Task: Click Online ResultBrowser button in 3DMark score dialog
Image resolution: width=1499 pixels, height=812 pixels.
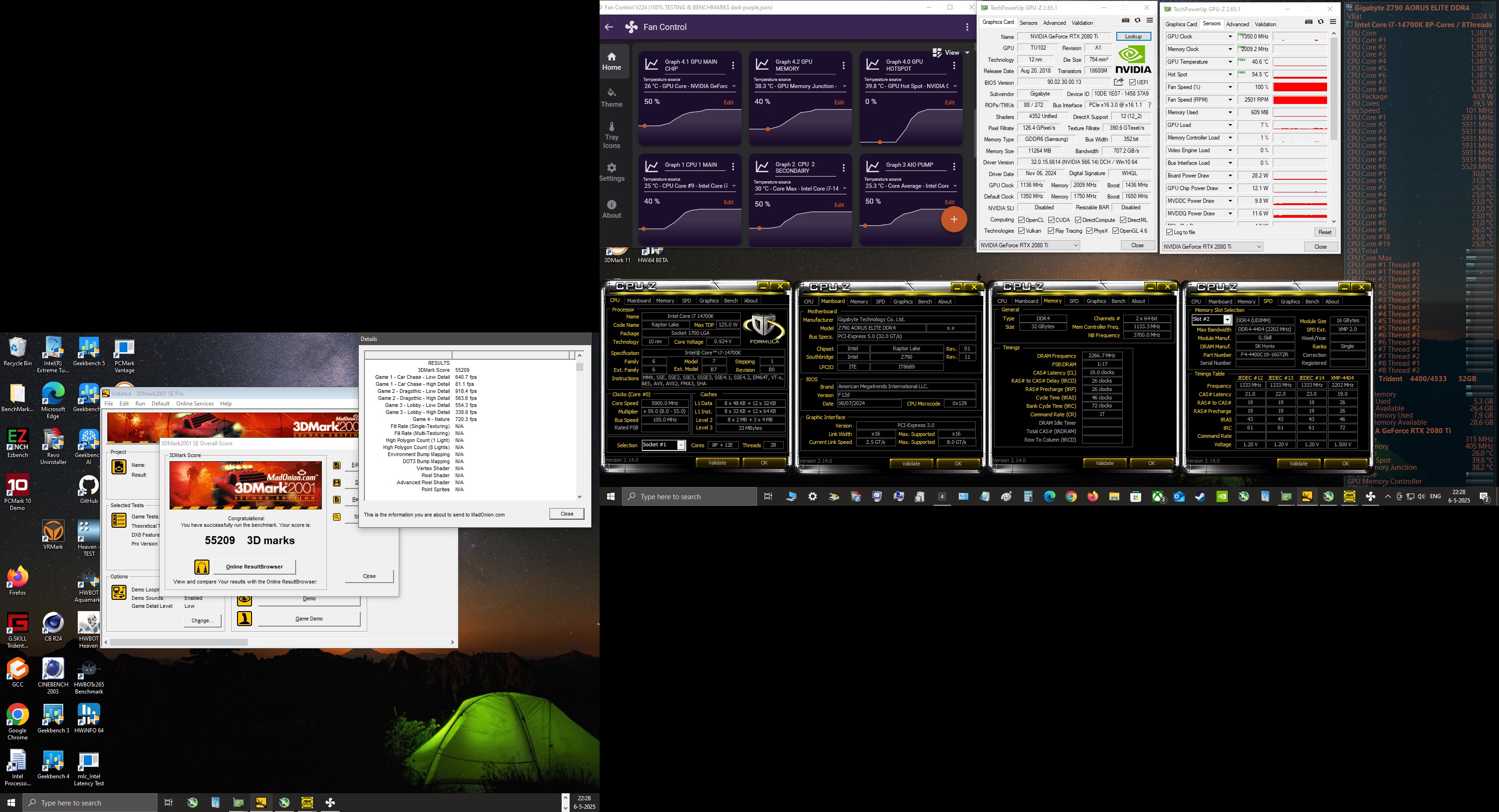Action: pos(254,567)
